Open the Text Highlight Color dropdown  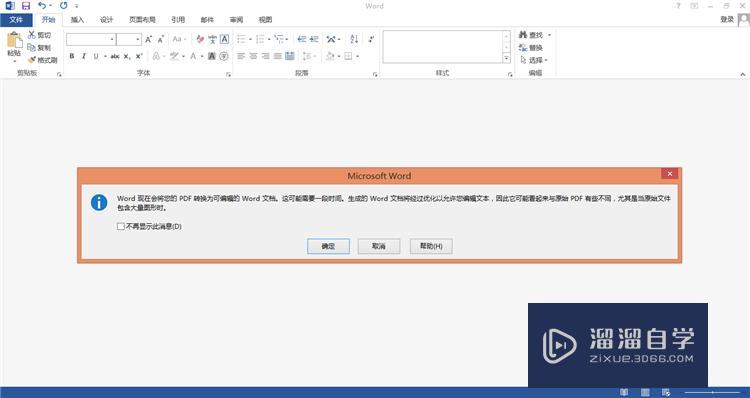tap(183, 56)
